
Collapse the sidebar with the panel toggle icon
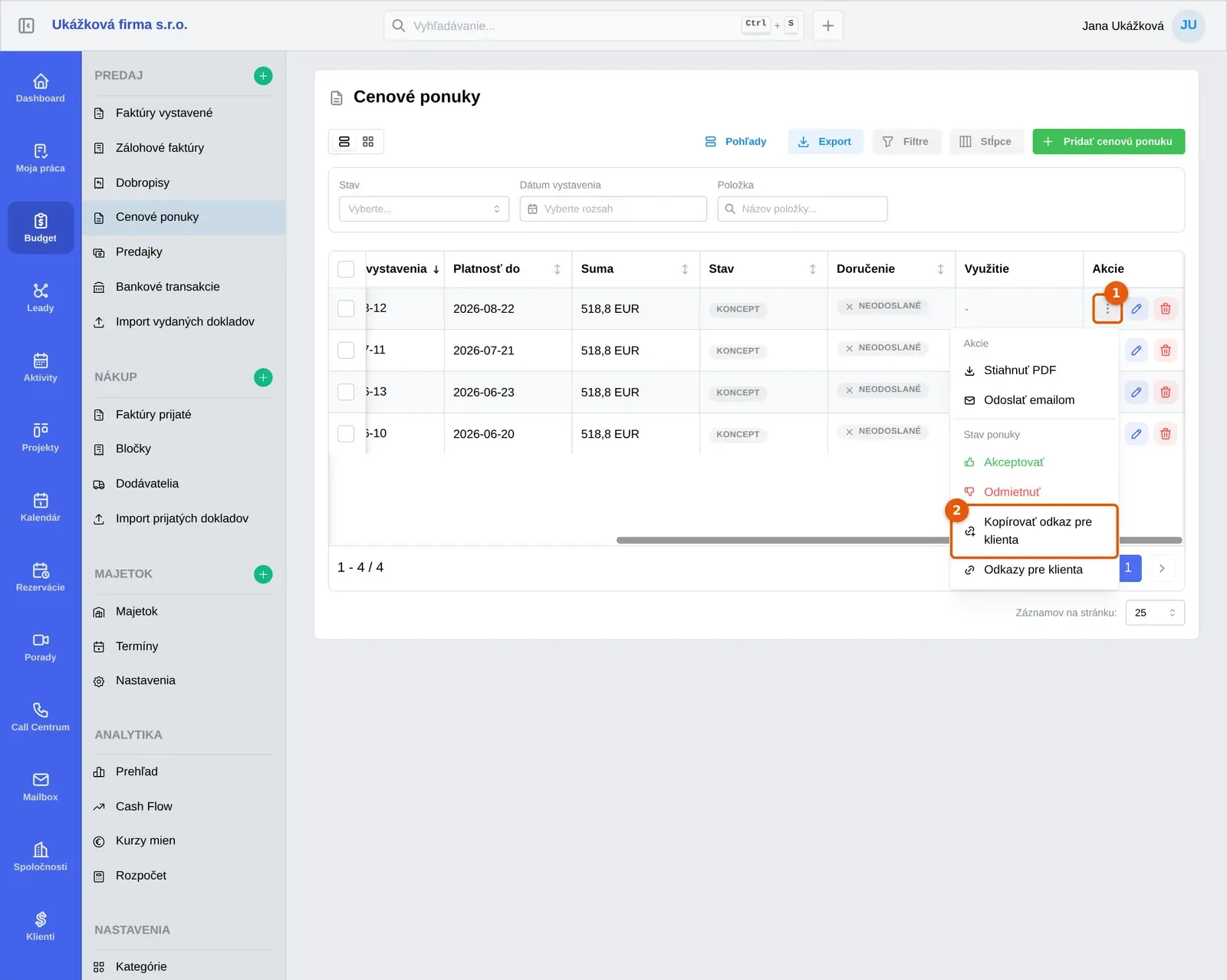[x=26, y=25]
